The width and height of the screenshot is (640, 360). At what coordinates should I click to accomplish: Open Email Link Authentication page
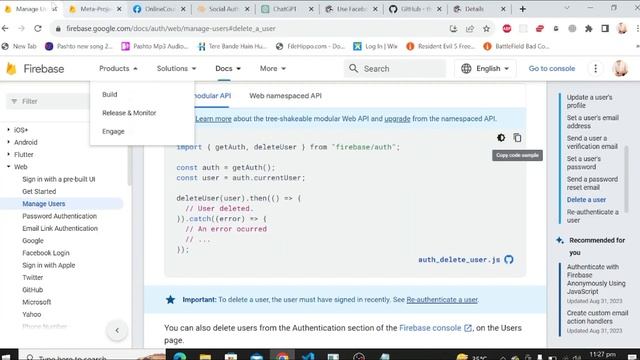tap(60, 228)
